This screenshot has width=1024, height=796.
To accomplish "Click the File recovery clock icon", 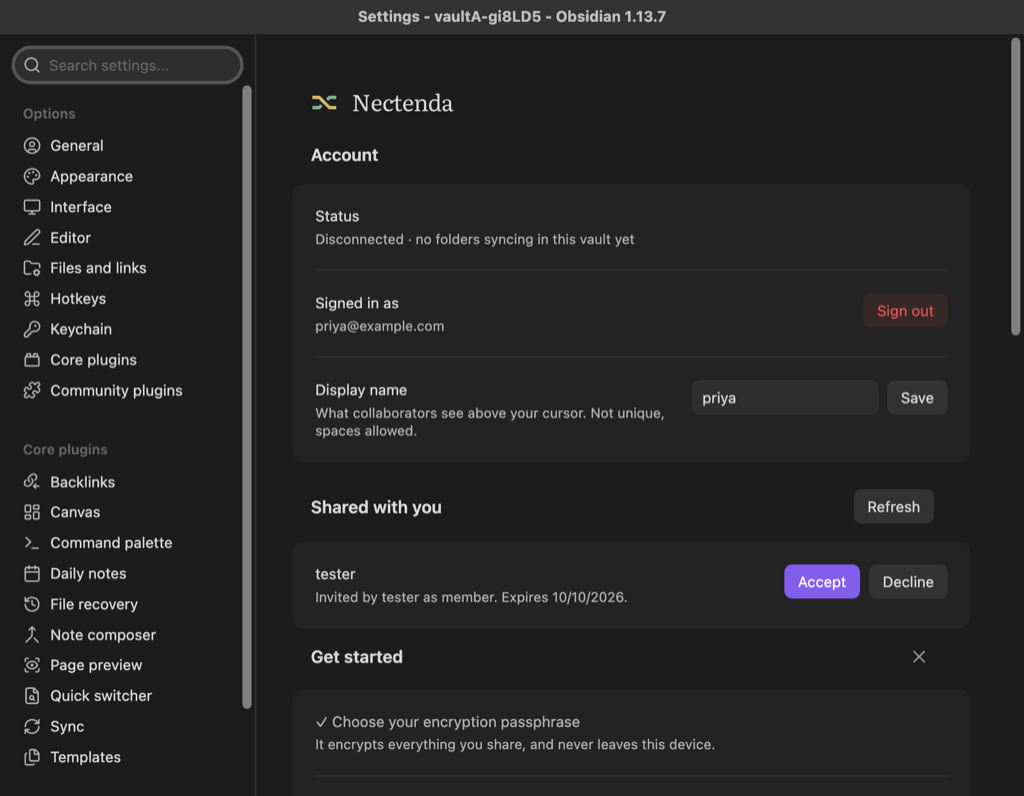I will coord(32,604).
